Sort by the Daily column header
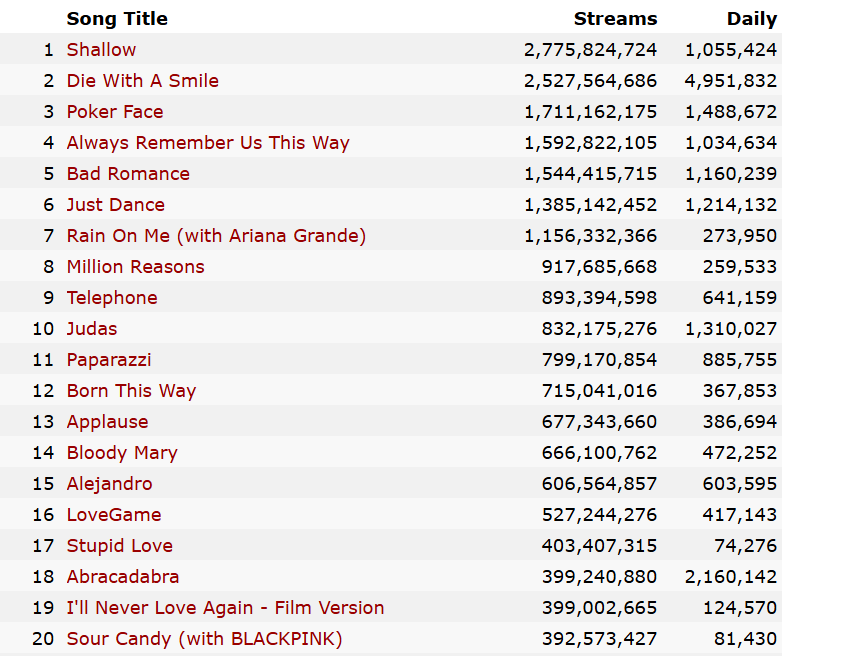 751,19
